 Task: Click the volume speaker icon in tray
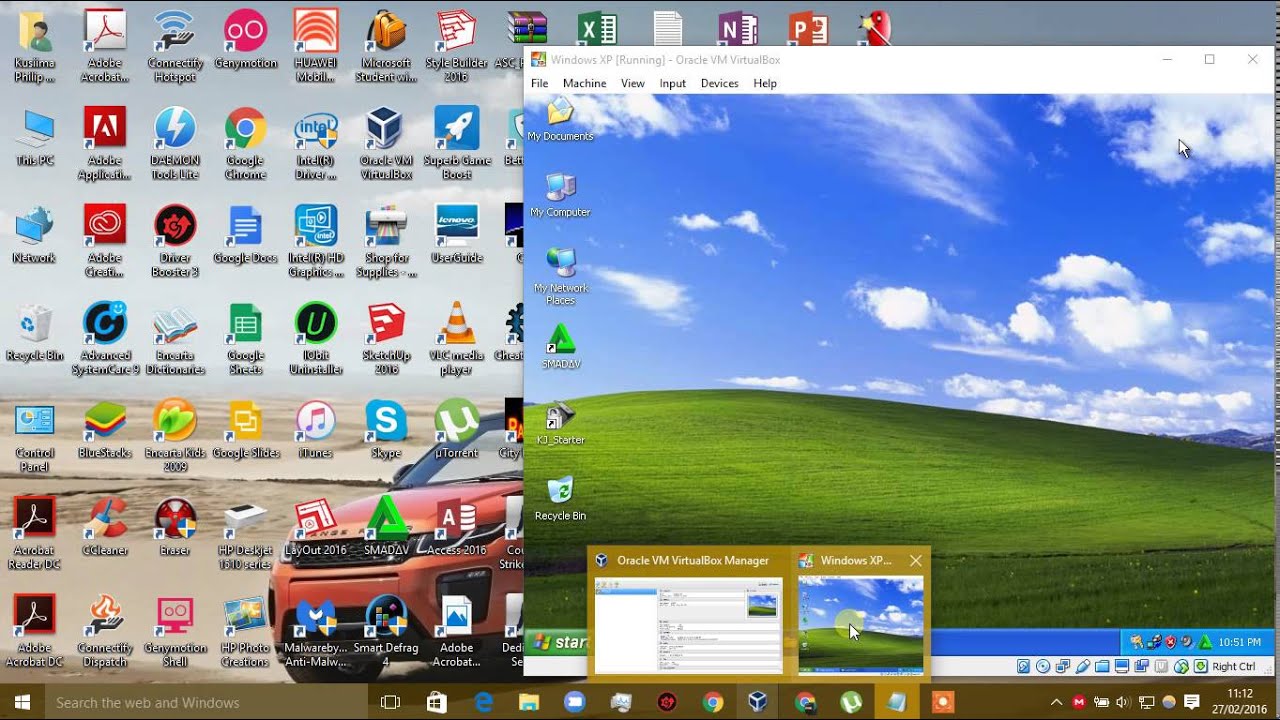click(1123, 702)
